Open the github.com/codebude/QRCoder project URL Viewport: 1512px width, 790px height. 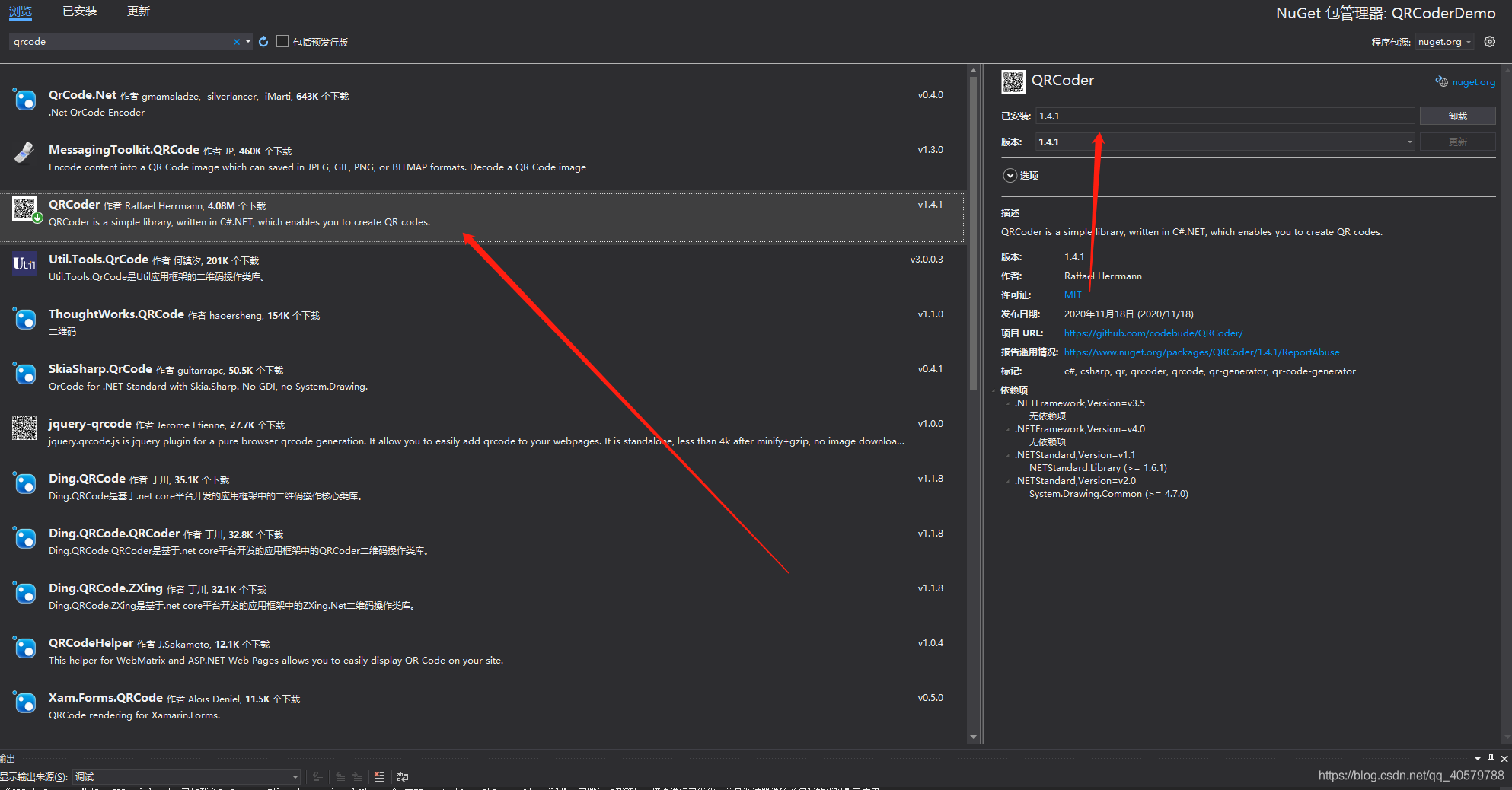[x=1153, y=333]
